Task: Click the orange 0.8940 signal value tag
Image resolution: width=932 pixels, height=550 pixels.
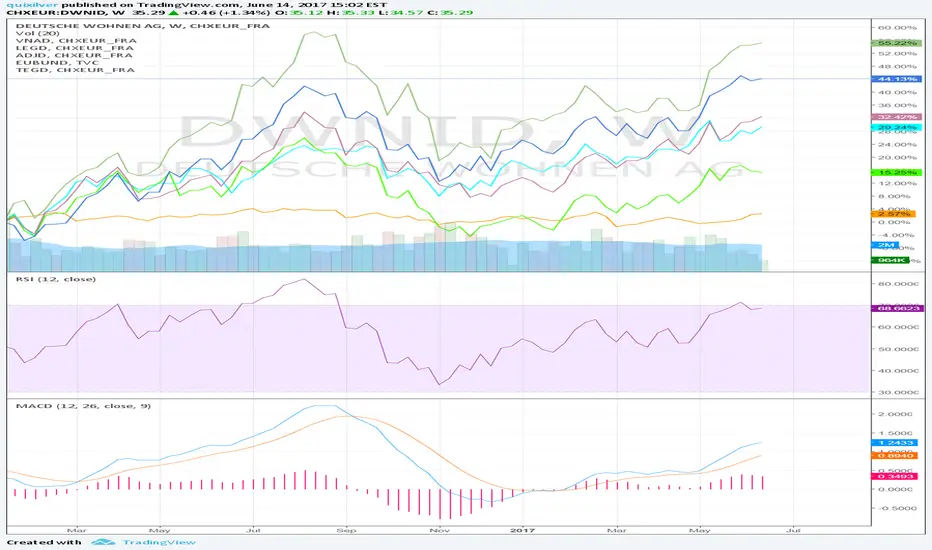Action: (x=894, y=455)
